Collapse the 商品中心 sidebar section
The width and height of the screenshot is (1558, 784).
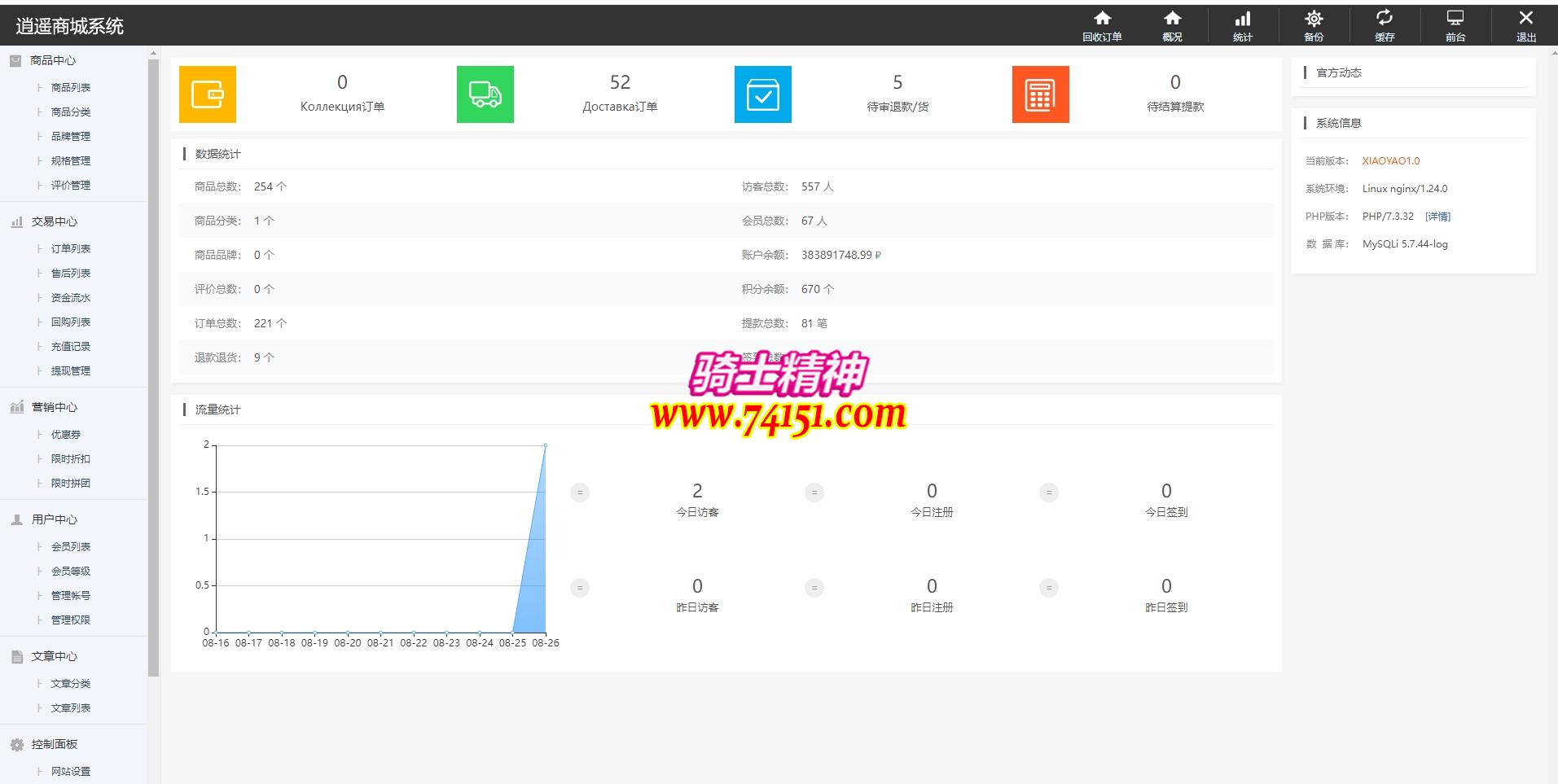click(53, 60)
